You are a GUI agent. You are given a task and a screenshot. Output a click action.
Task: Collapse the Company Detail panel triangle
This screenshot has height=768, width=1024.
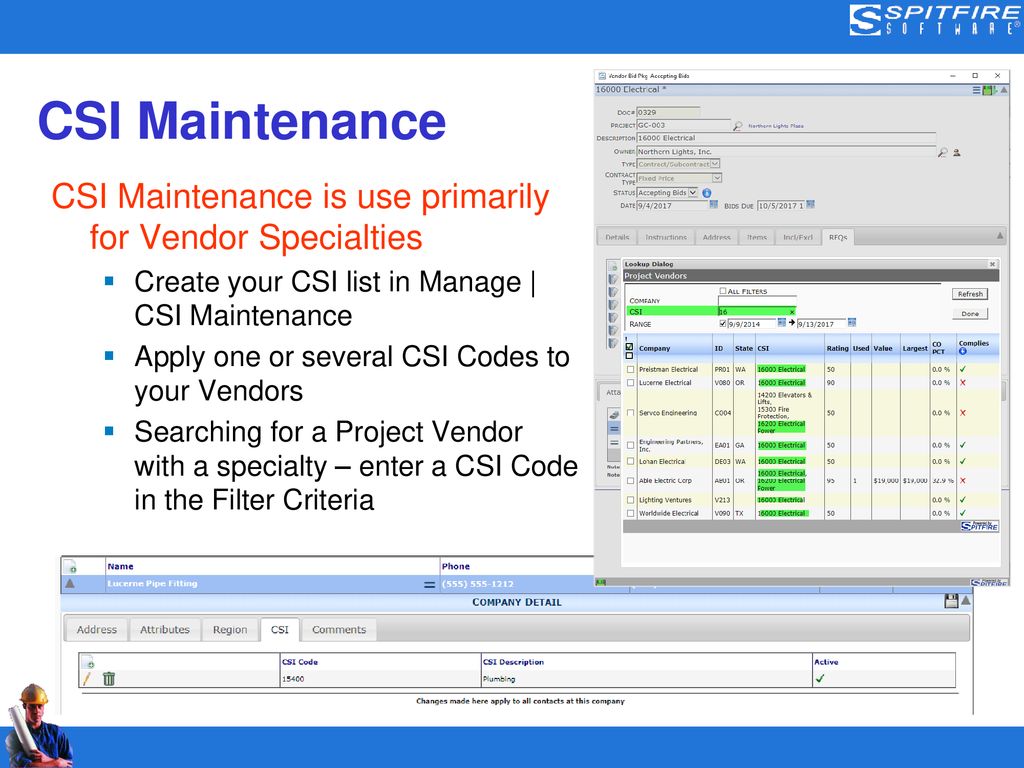pos(965,601)
